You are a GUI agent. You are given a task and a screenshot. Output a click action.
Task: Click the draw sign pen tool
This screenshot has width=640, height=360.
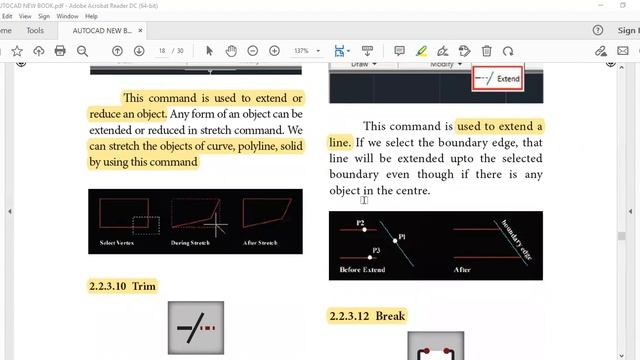click(443, 51)
